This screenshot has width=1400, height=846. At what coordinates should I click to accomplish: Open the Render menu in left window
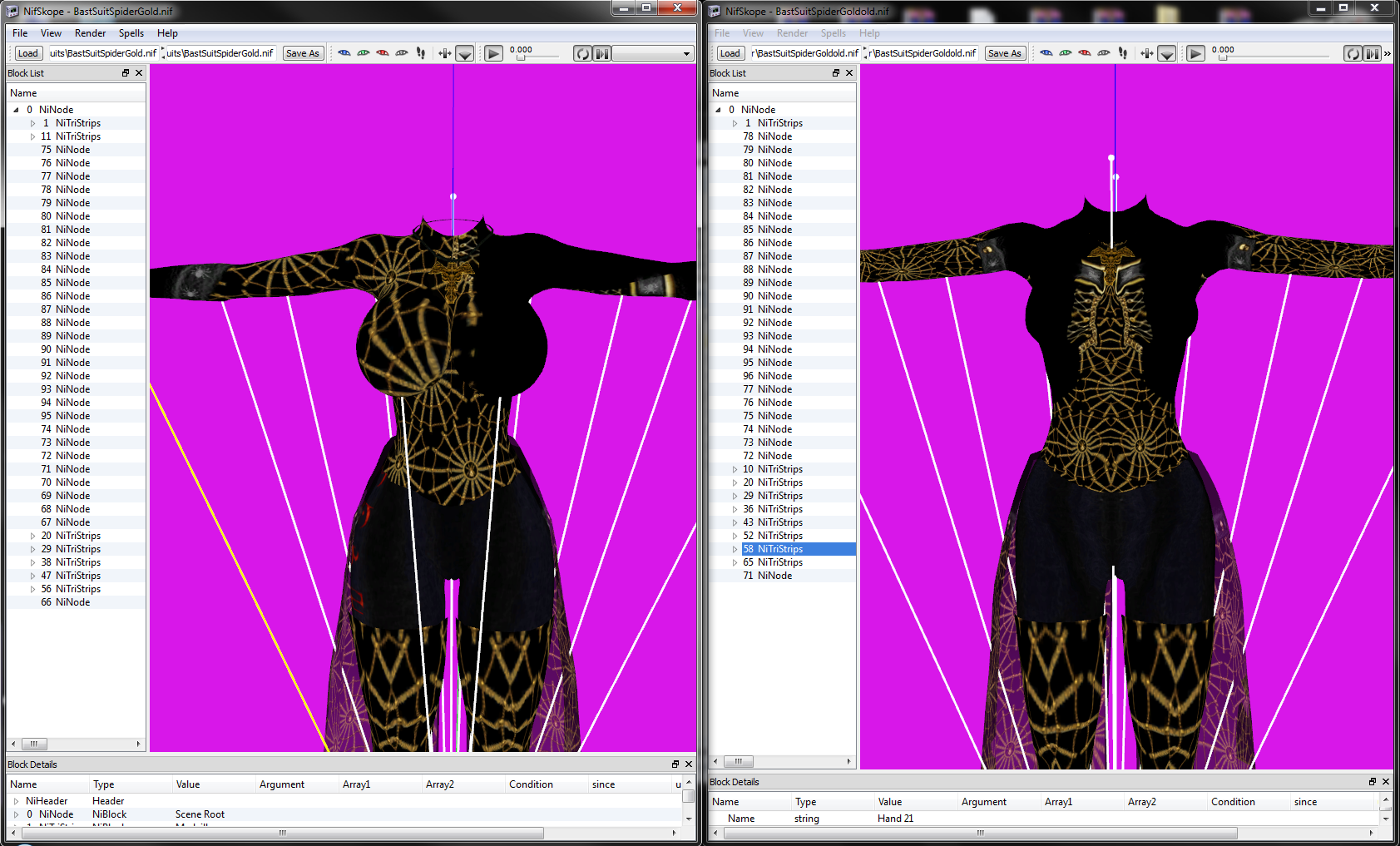click(90, 33)
